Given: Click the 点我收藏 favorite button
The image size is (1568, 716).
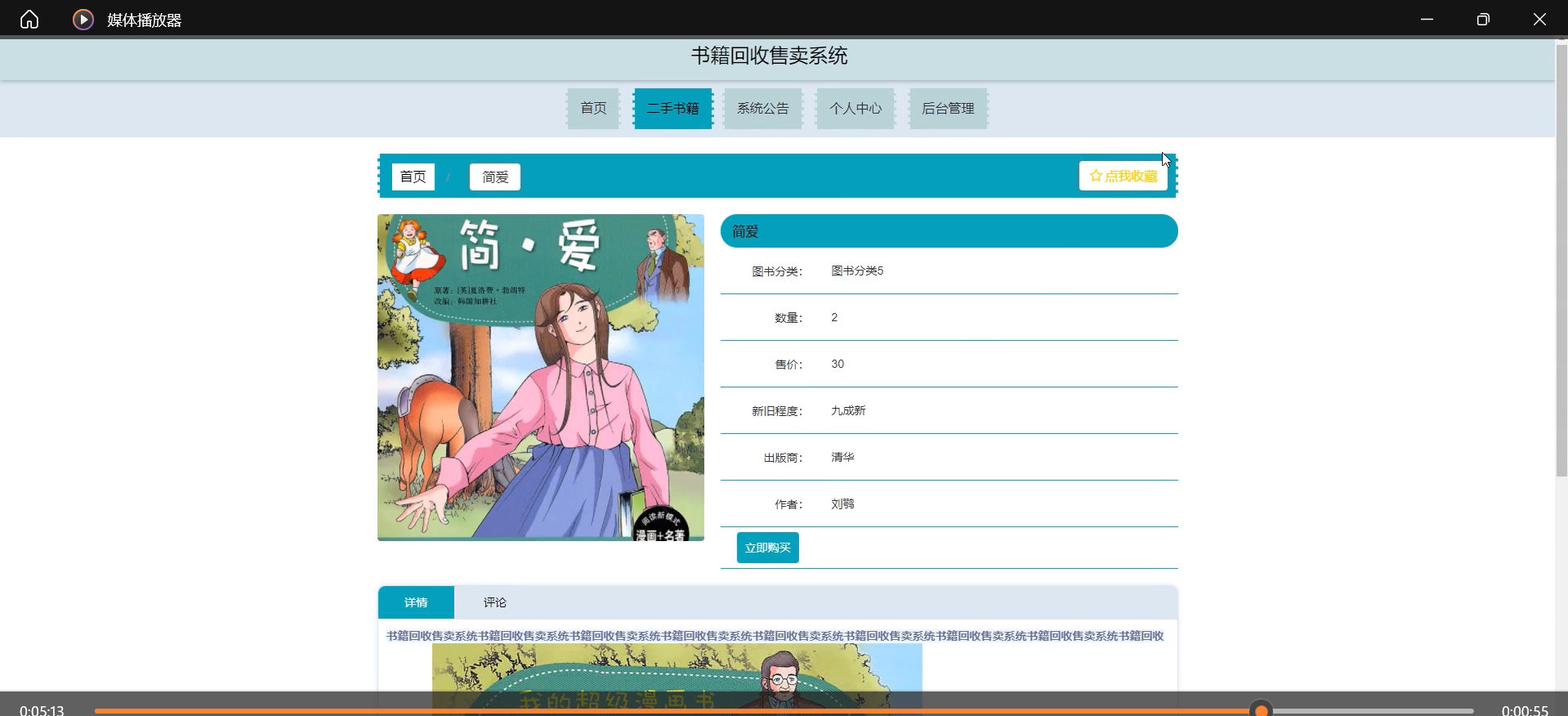Looking at the screenshot, I should [1123, 176].
